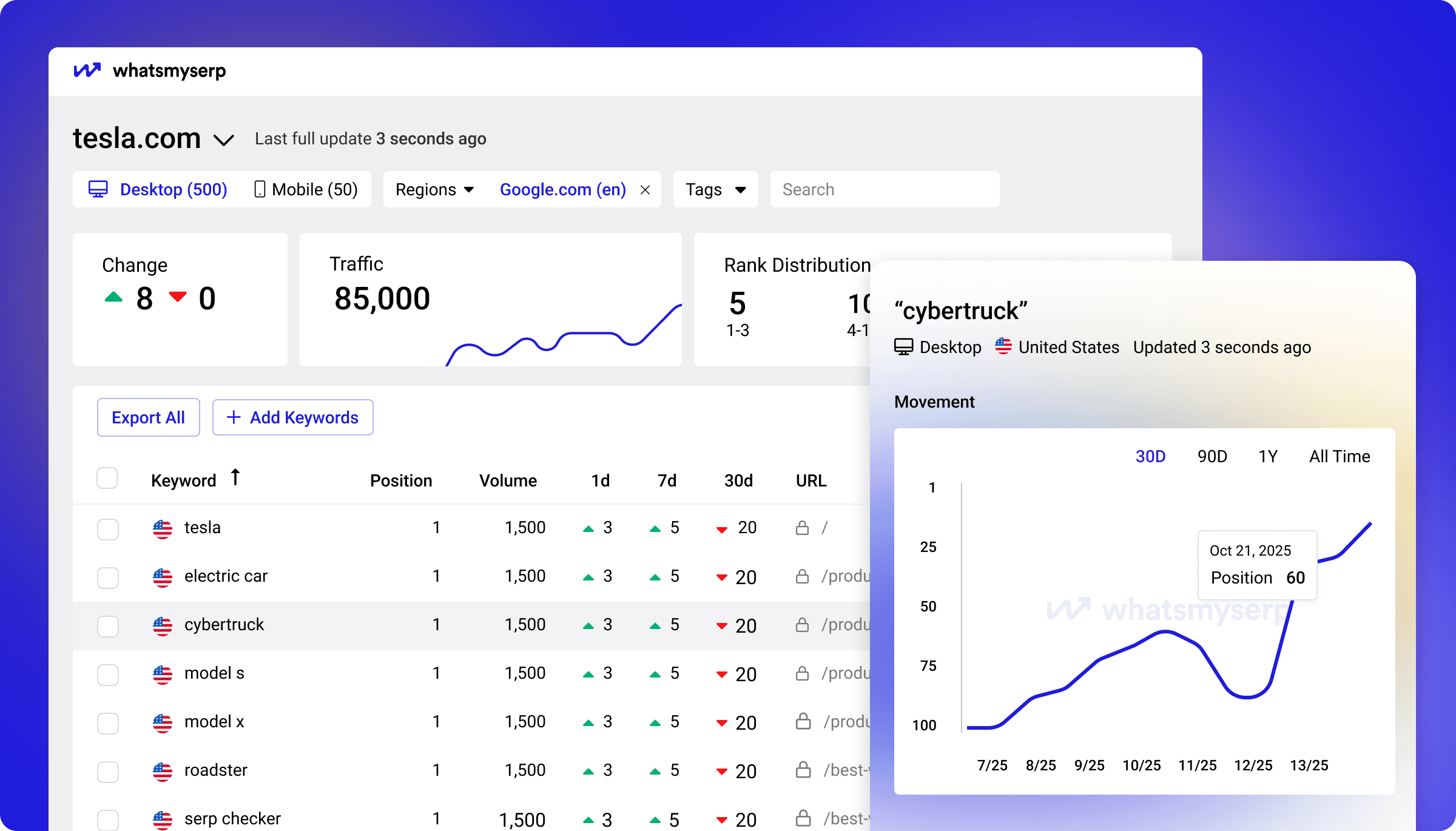The image size is (1456, 831).
Task: Click the sort arrow next to Keyword
Action: pos(235,477)
